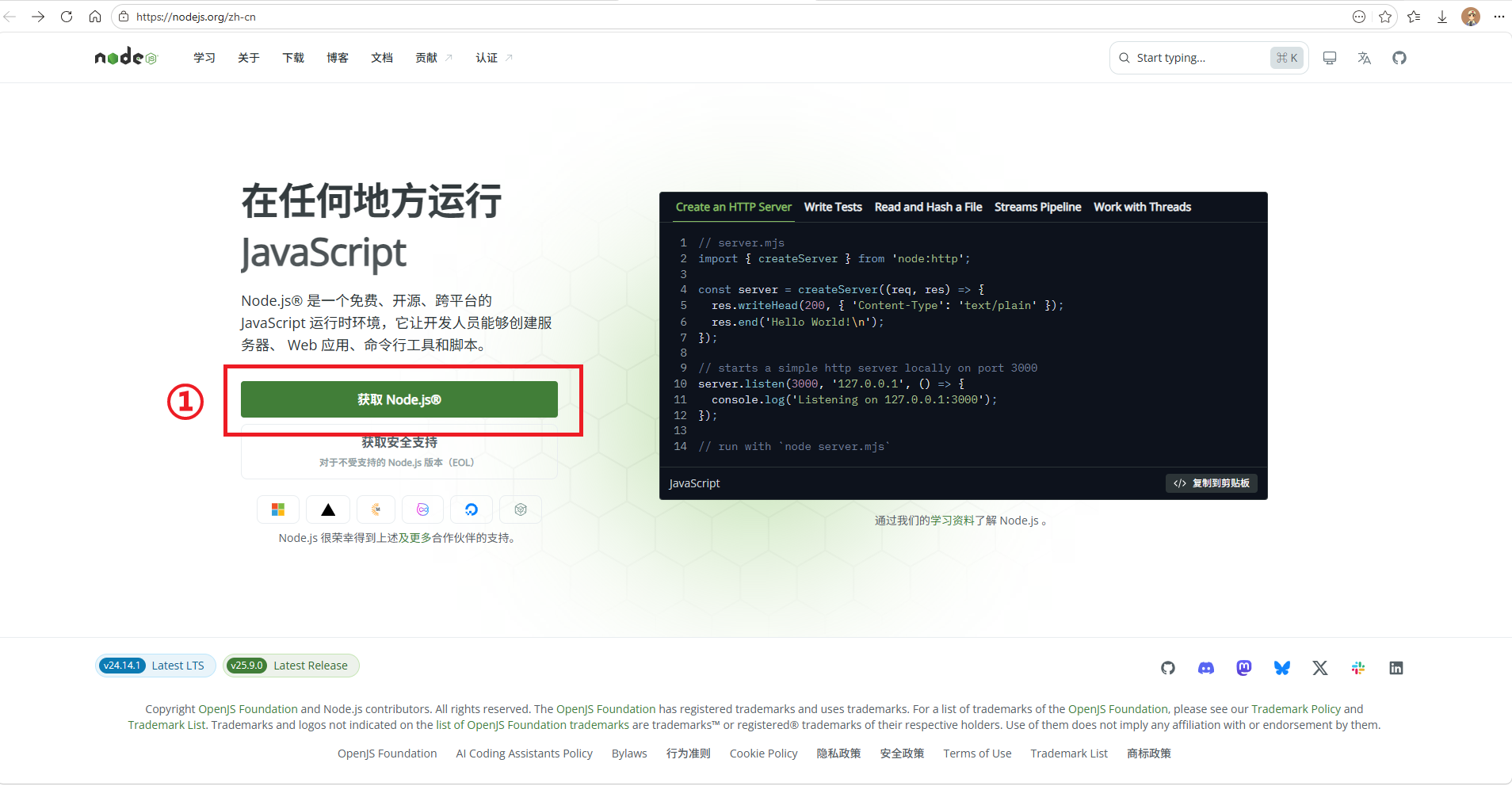The image size is (1512, 786).
Task: Click the Vercel partner logo
Action: pyautogui.click(x=327, y=509)
